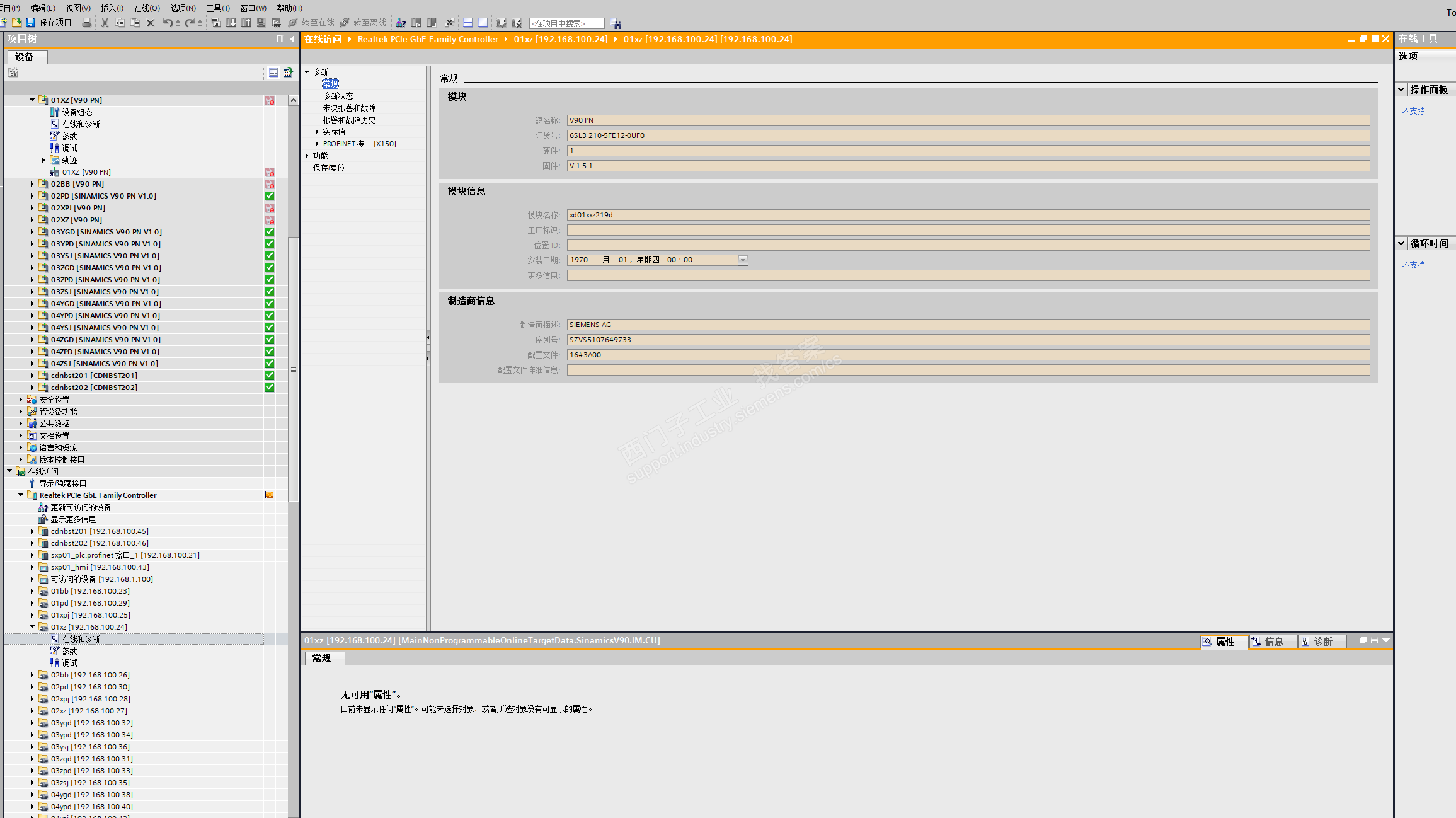Screen dimensions: 1456x818
Task: Click the split editor horizontally icon
Action: point(467,23)
